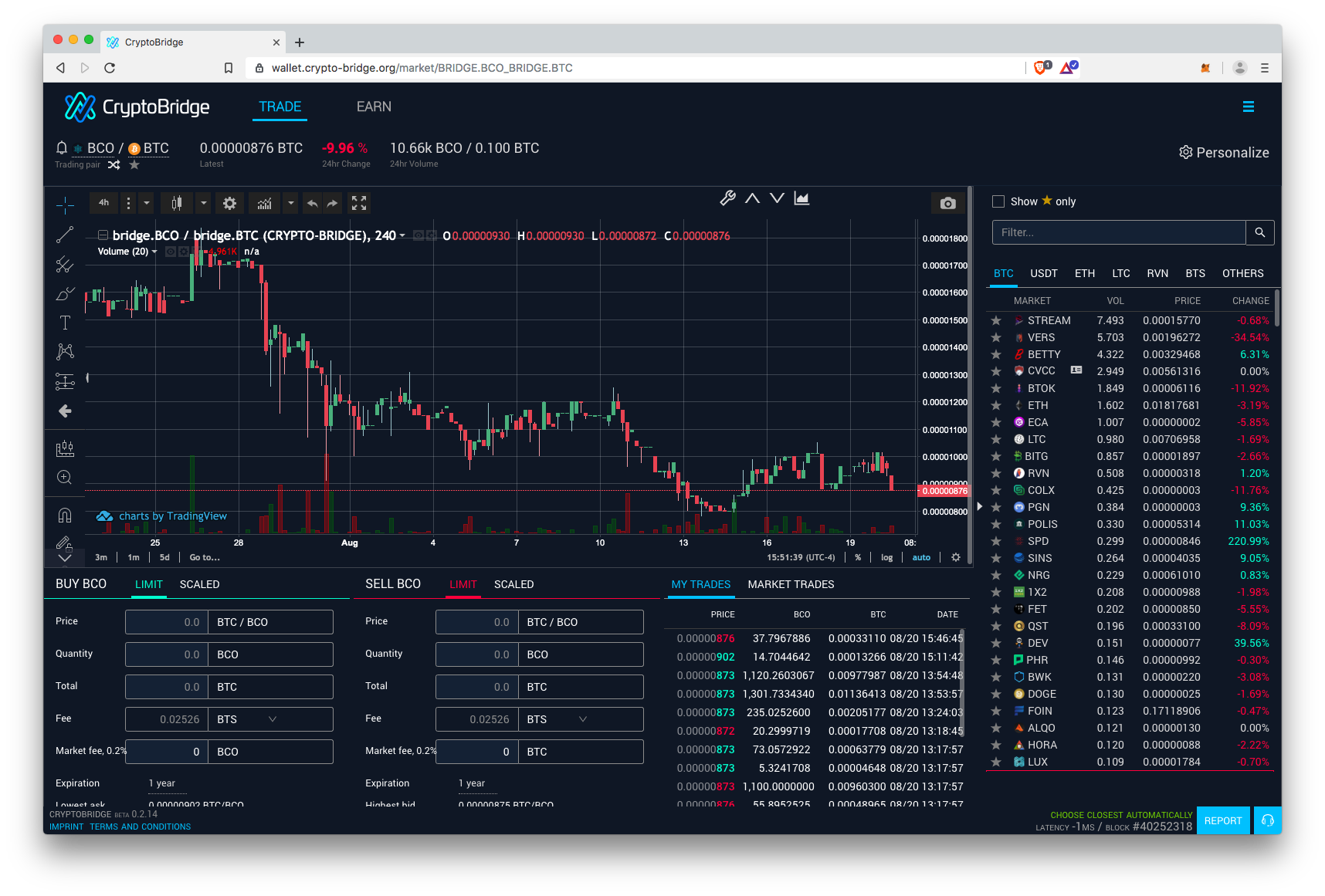Click the back arrow drawing tool icon
The width and height of the screenshot is (1325, 896).
tap(65, 411)
